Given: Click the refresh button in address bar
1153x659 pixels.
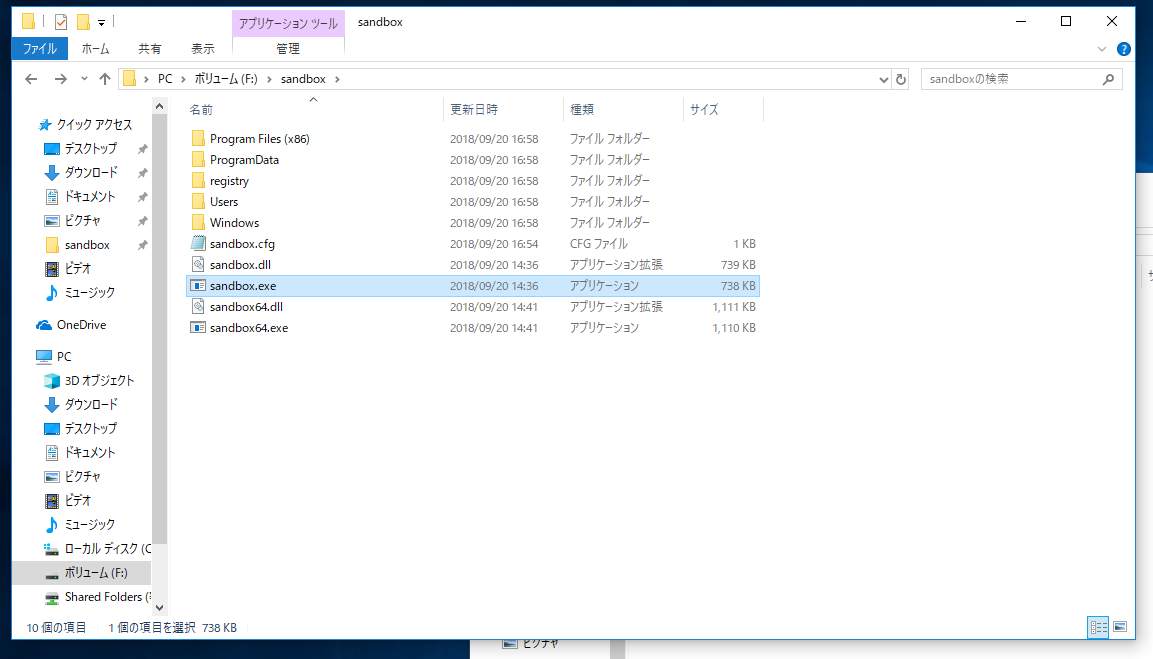Looking at the screenshot, I should 901,79.
